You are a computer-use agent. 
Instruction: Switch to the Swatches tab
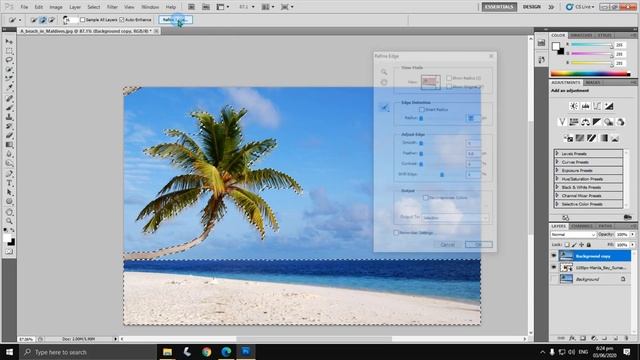click(581, 36)
